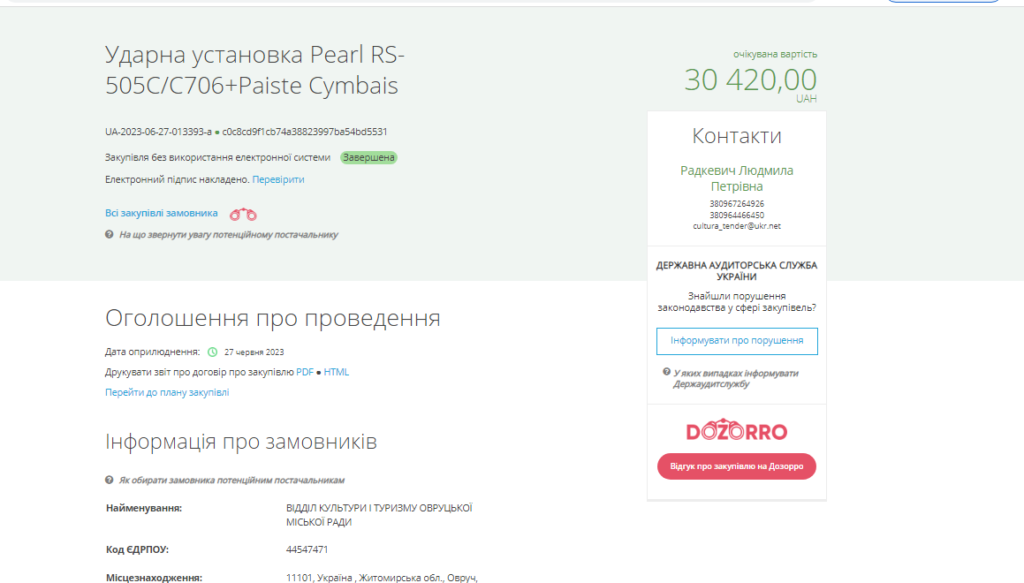Click tender ID UA-2023-06-27-013393-a

158,132
